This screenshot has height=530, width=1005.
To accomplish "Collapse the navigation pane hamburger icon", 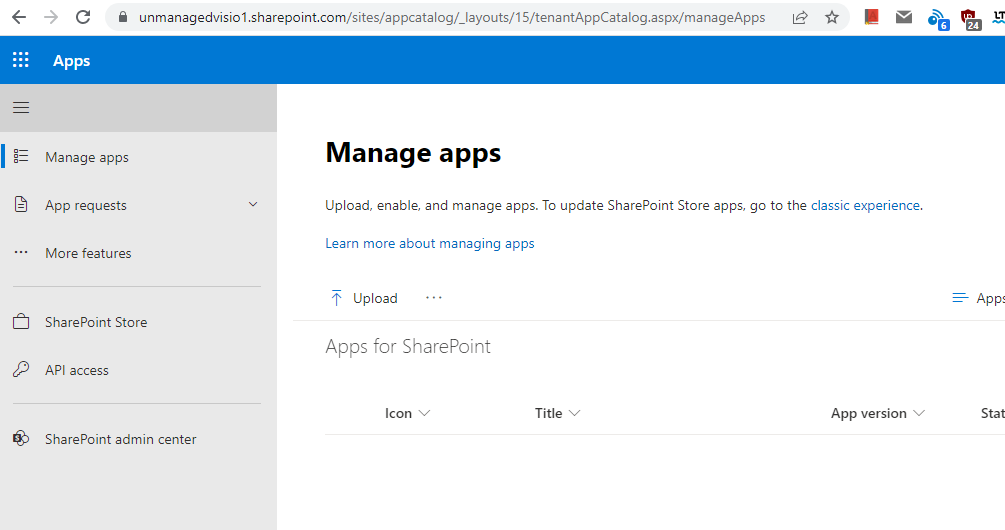I will click(21, 108).
